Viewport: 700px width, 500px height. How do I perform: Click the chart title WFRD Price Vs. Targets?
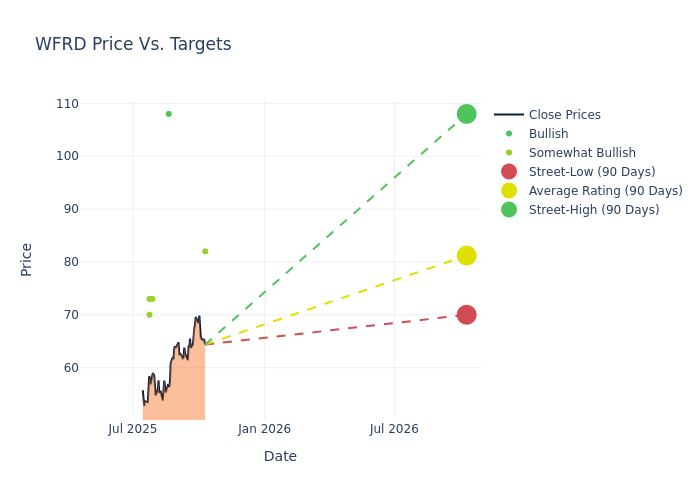point(133,45)
